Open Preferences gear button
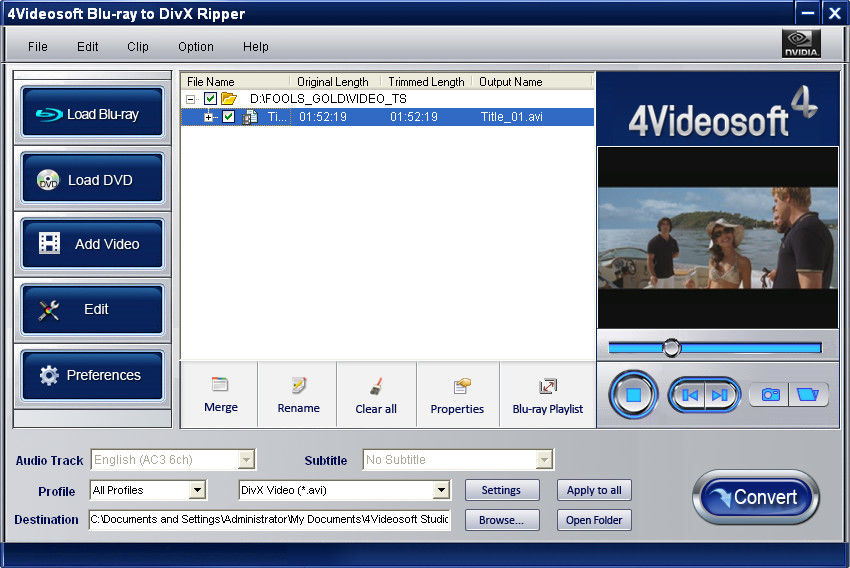Screen dimensions: 850x568 click(92, 375)
